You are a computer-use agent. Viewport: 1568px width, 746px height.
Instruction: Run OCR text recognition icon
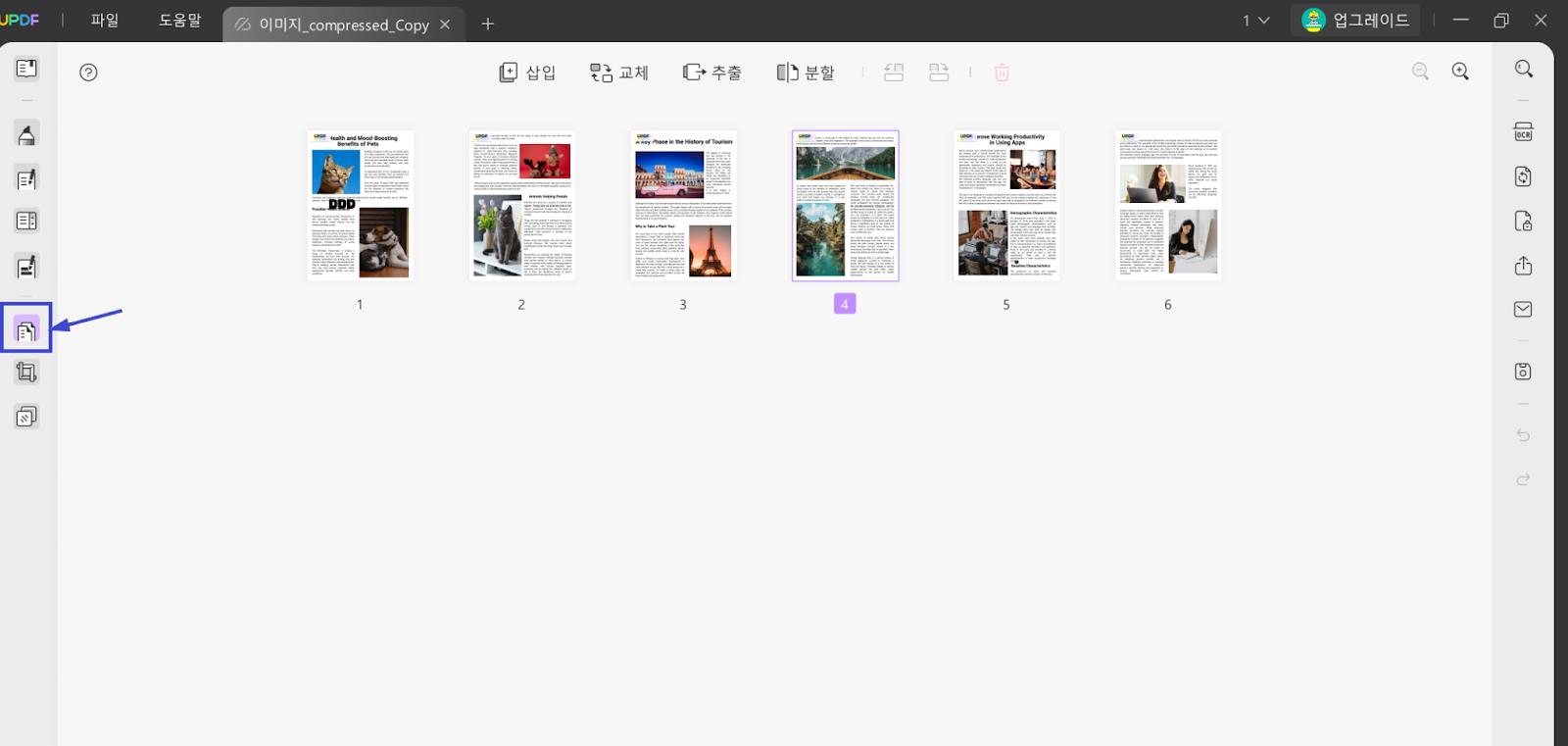coord(1523,132)
